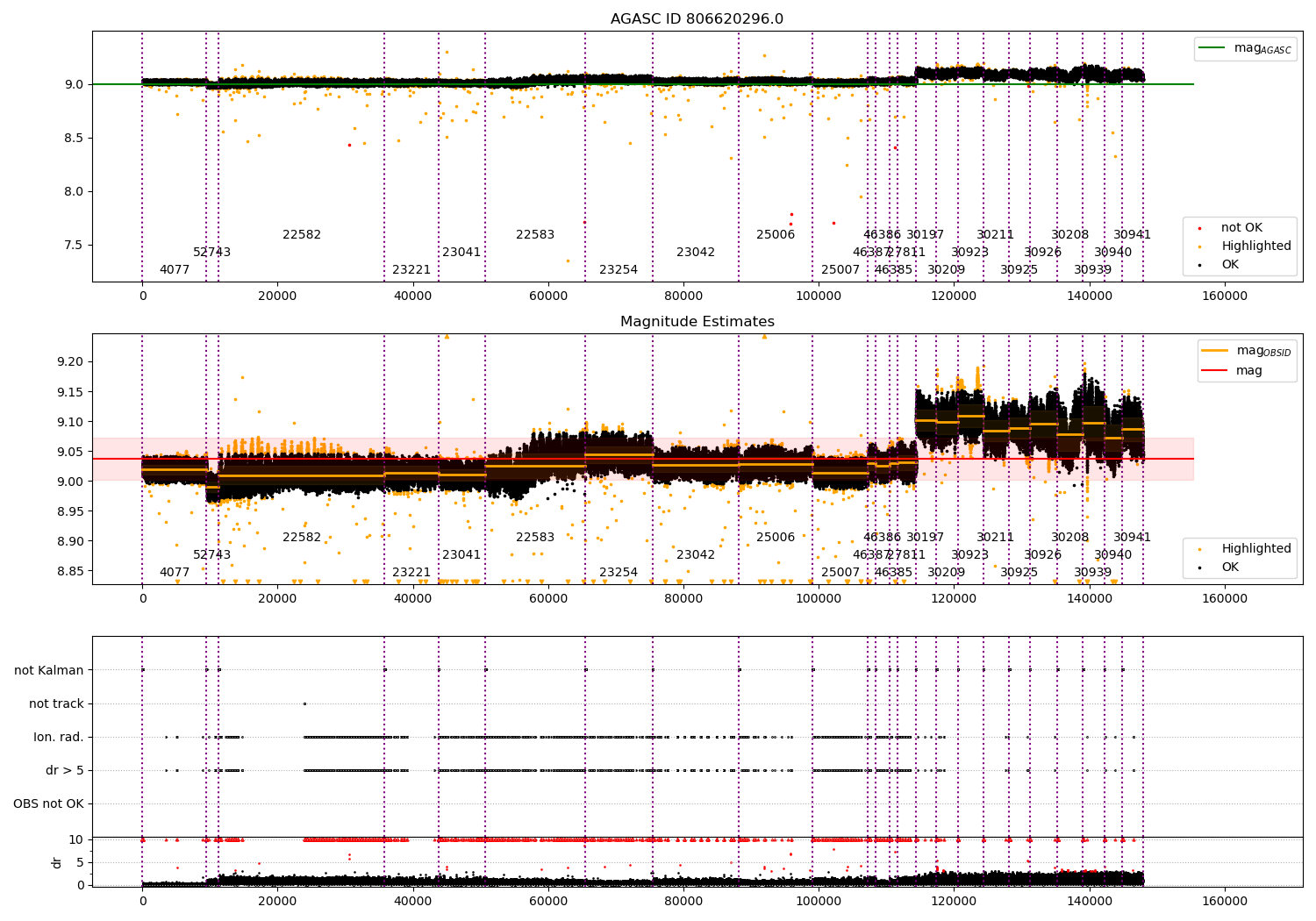1316x921 pixels.
Task: Click the 'not Kalman' y-axis label
Action: 49,671
